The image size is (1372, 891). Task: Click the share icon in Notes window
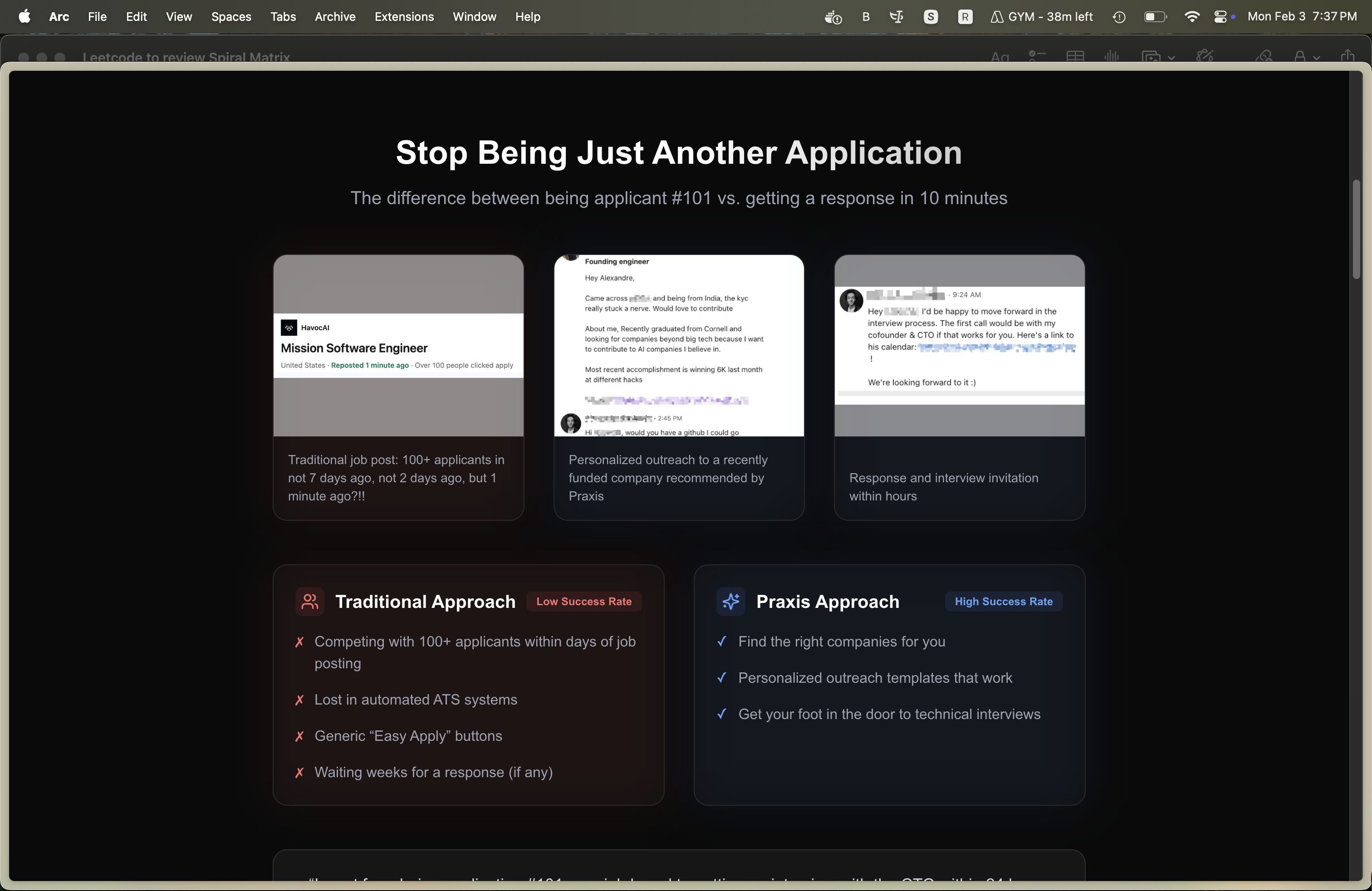[1347, 55]
